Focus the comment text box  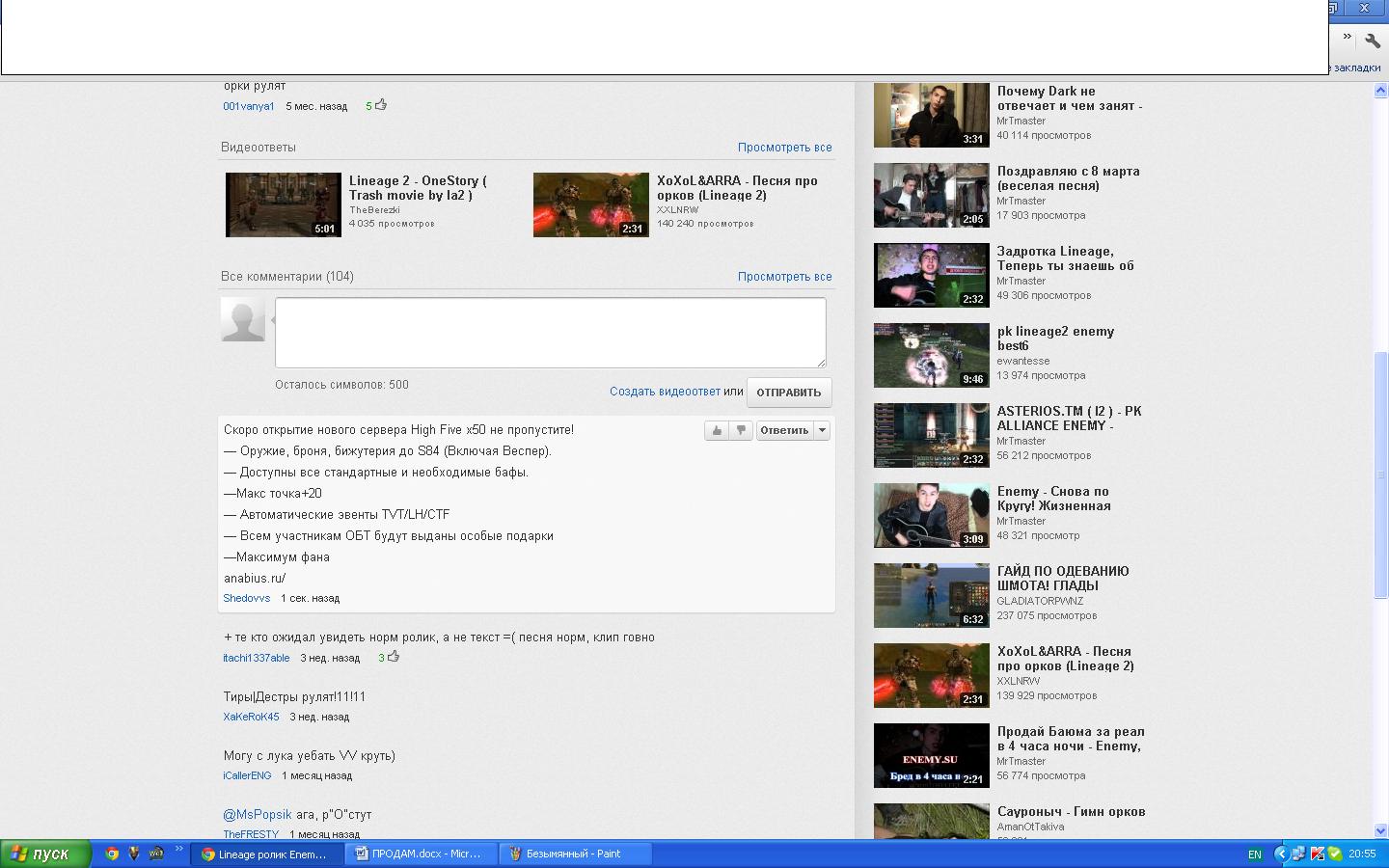click(x=551, y=333)
